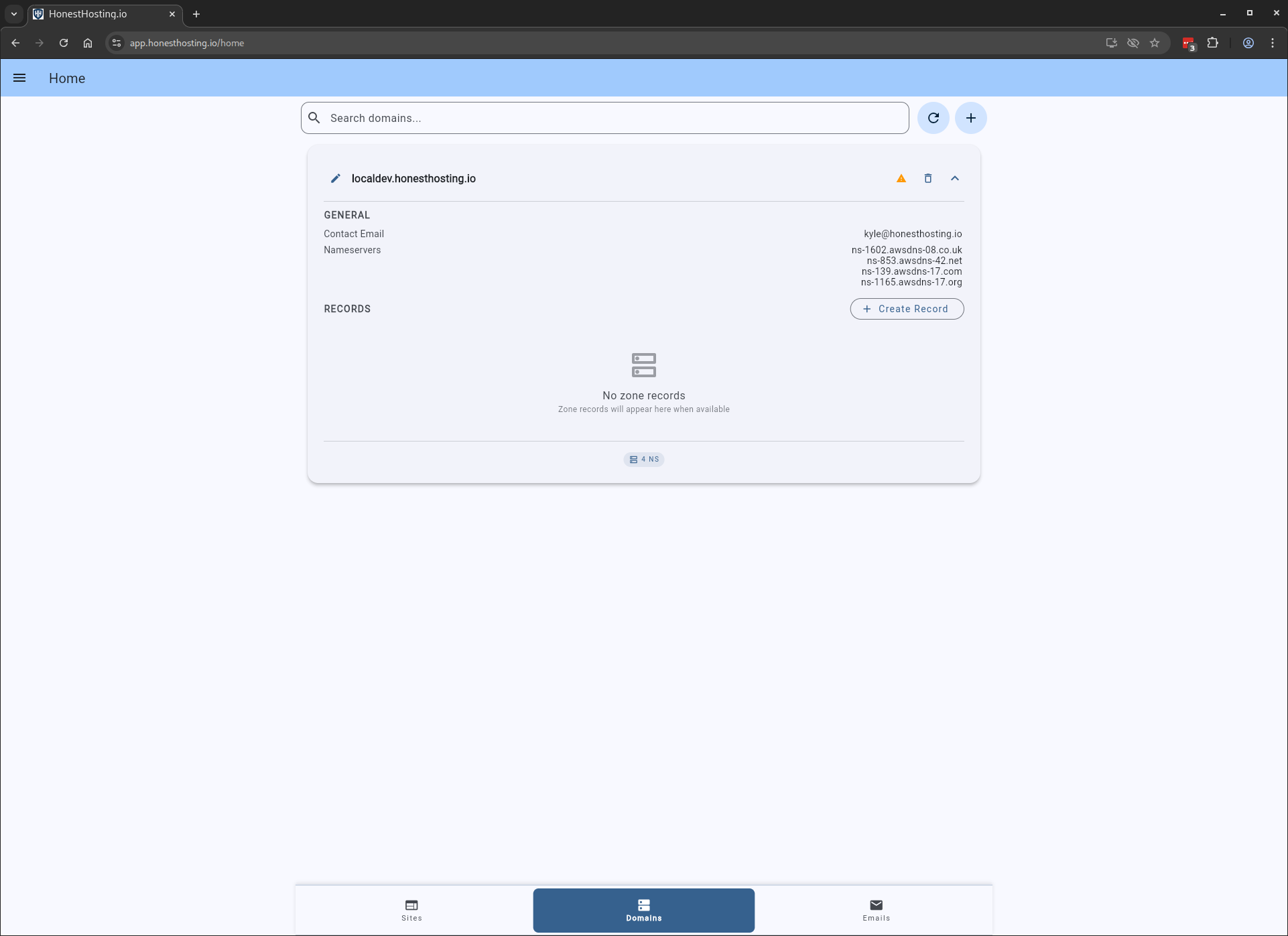This screenshot has width=1288, height=936.
Task: Add a new domain with plus button
Action: [971, 118]
